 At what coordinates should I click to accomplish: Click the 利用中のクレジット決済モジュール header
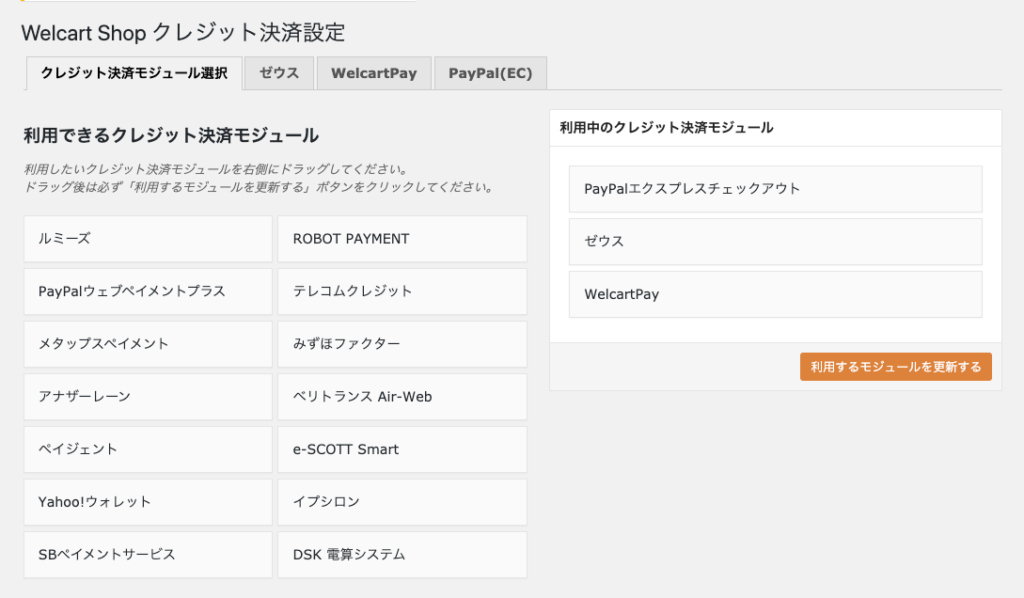(x=666, y=128)
